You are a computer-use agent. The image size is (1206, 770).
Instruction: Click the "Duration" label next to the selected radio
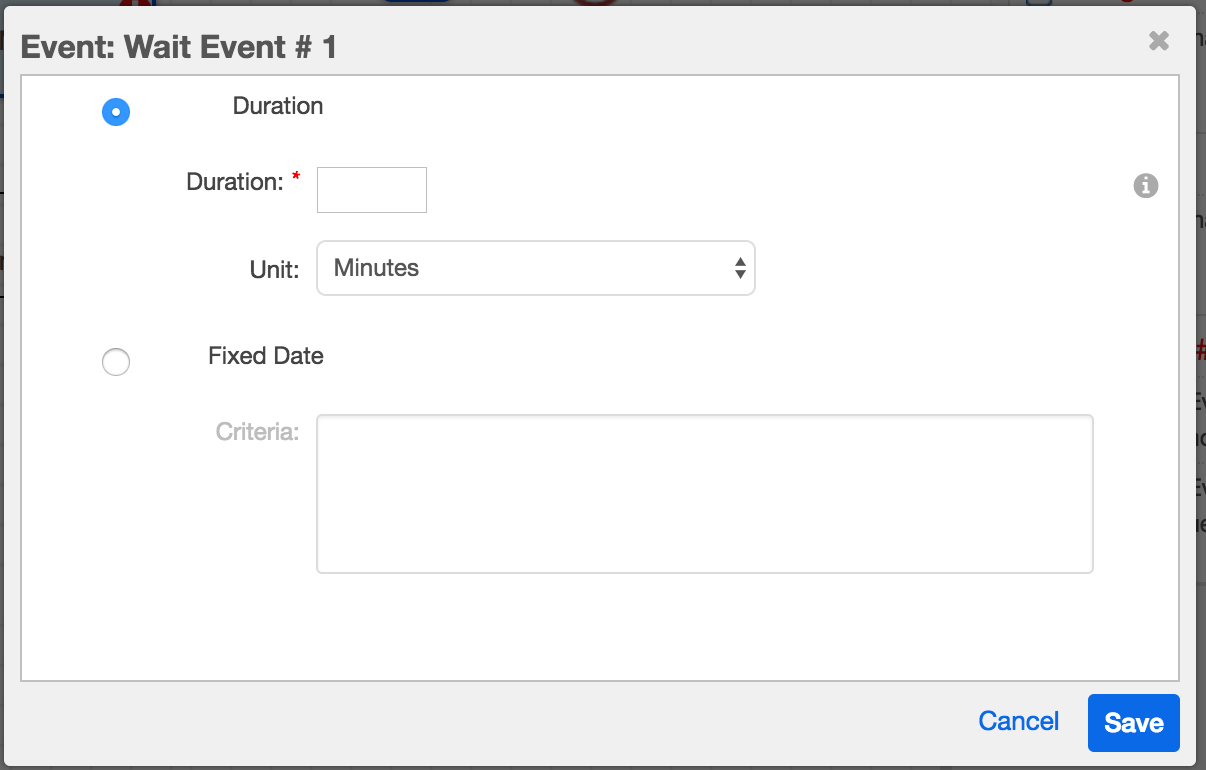[x=278, y=106]
